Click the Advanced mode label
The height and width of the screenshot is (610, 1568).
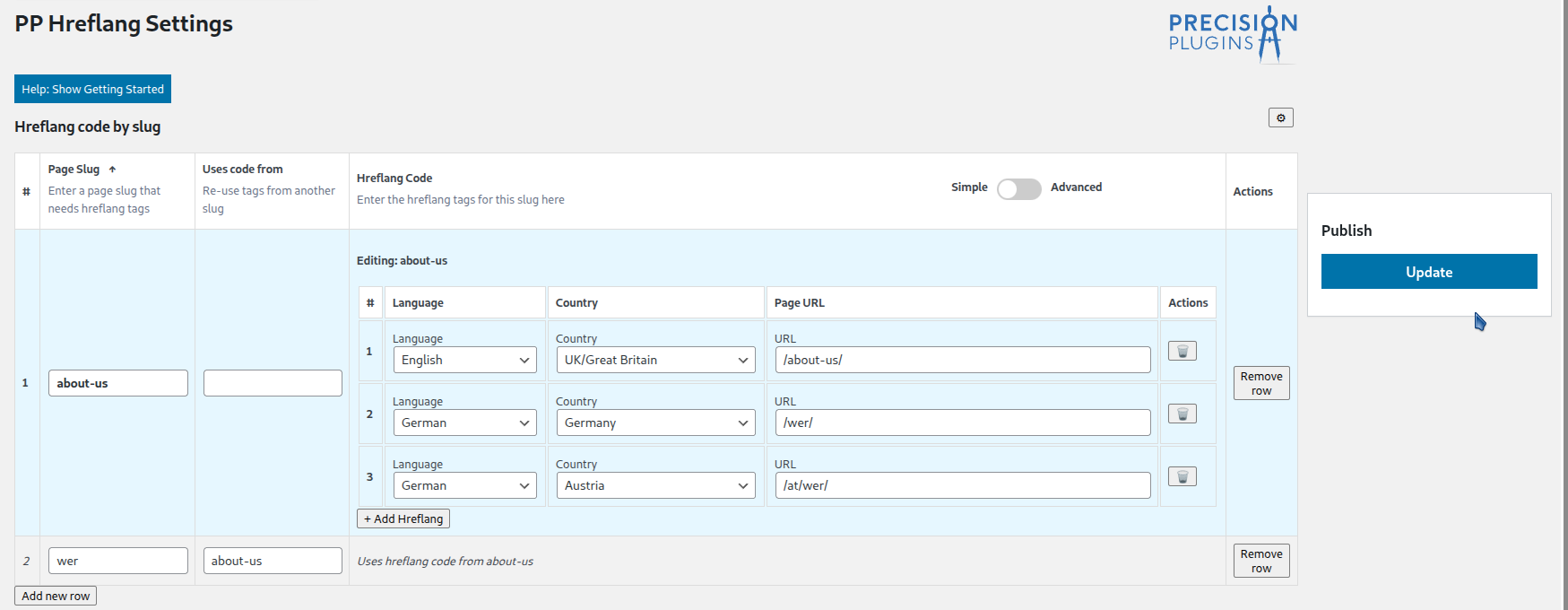1076,187
